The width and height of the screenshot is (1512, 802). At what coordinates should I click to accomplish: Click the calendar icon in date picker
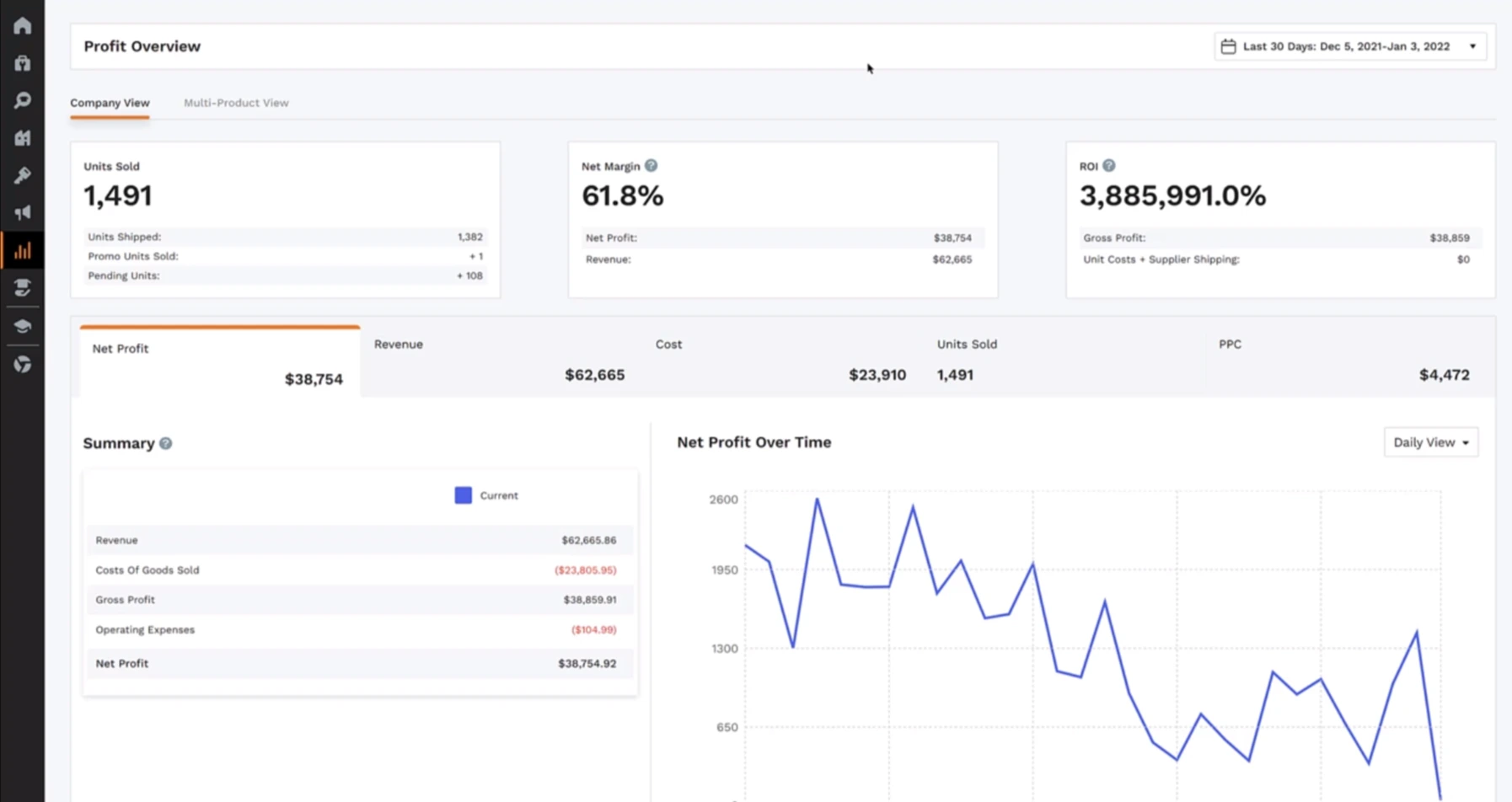1228,46
